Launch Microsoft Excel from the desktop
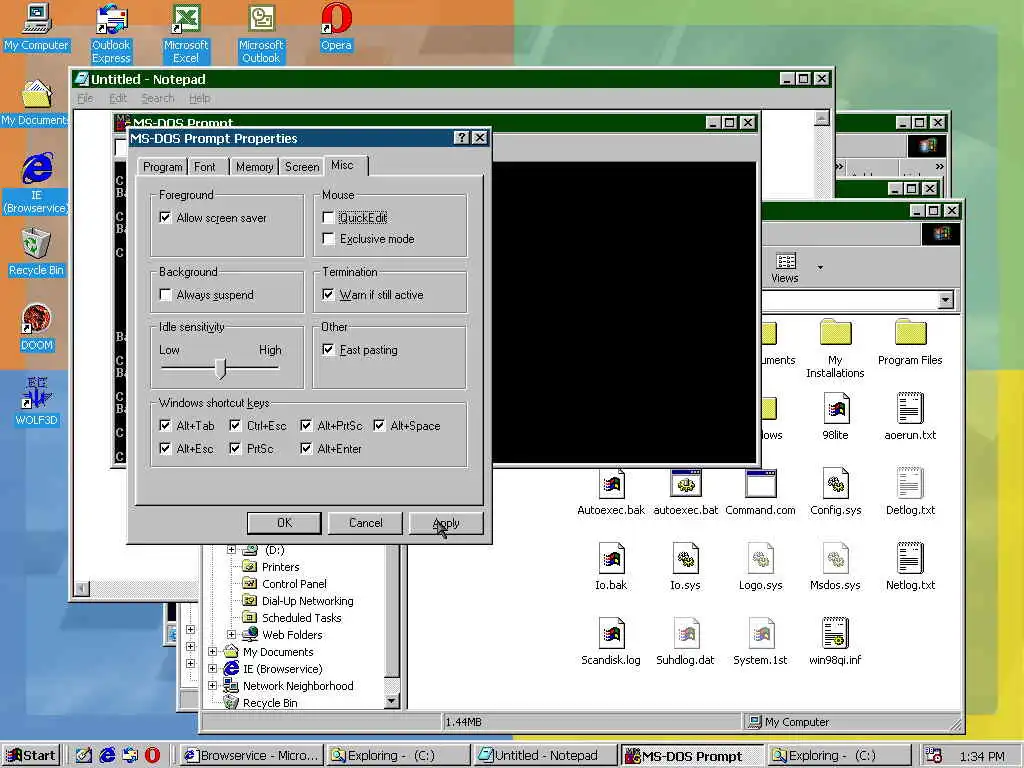 [x=186, y=34]
